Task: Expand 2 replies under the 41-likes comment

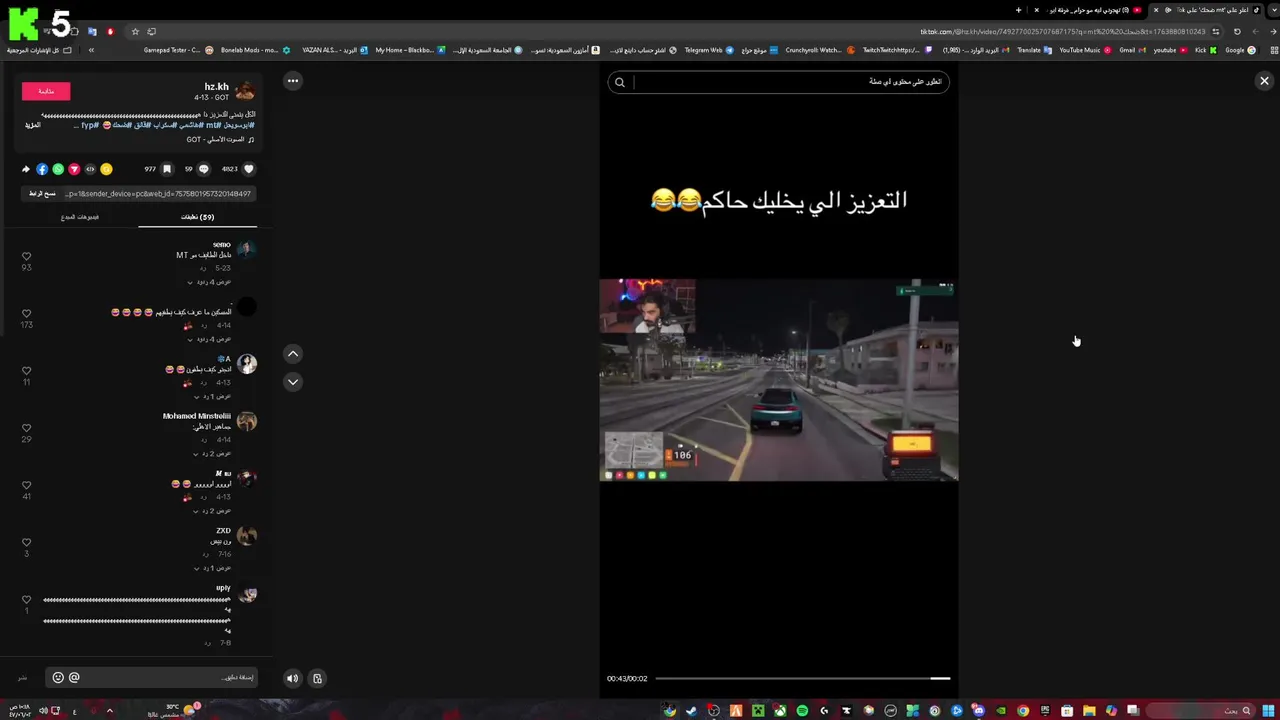Action: coord(210,510)
